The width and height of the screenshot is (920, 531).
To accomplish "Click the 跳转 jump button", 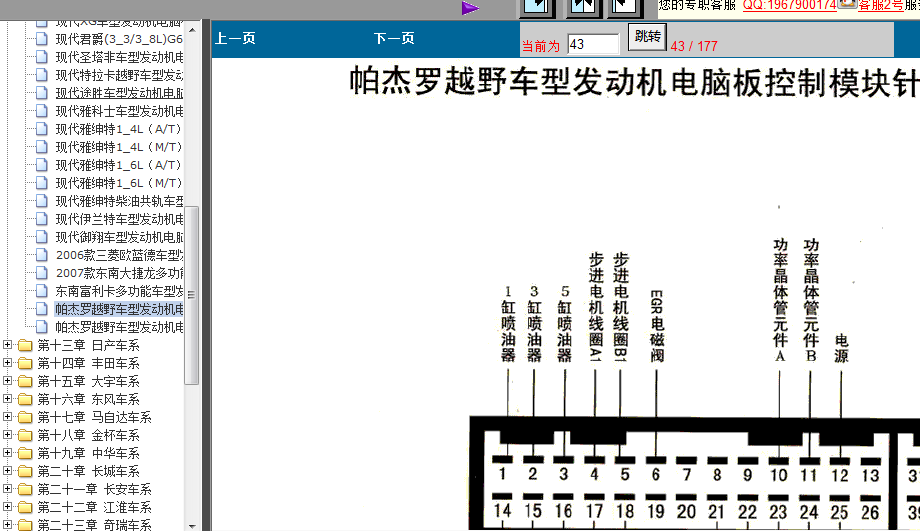I will [647, 37].
